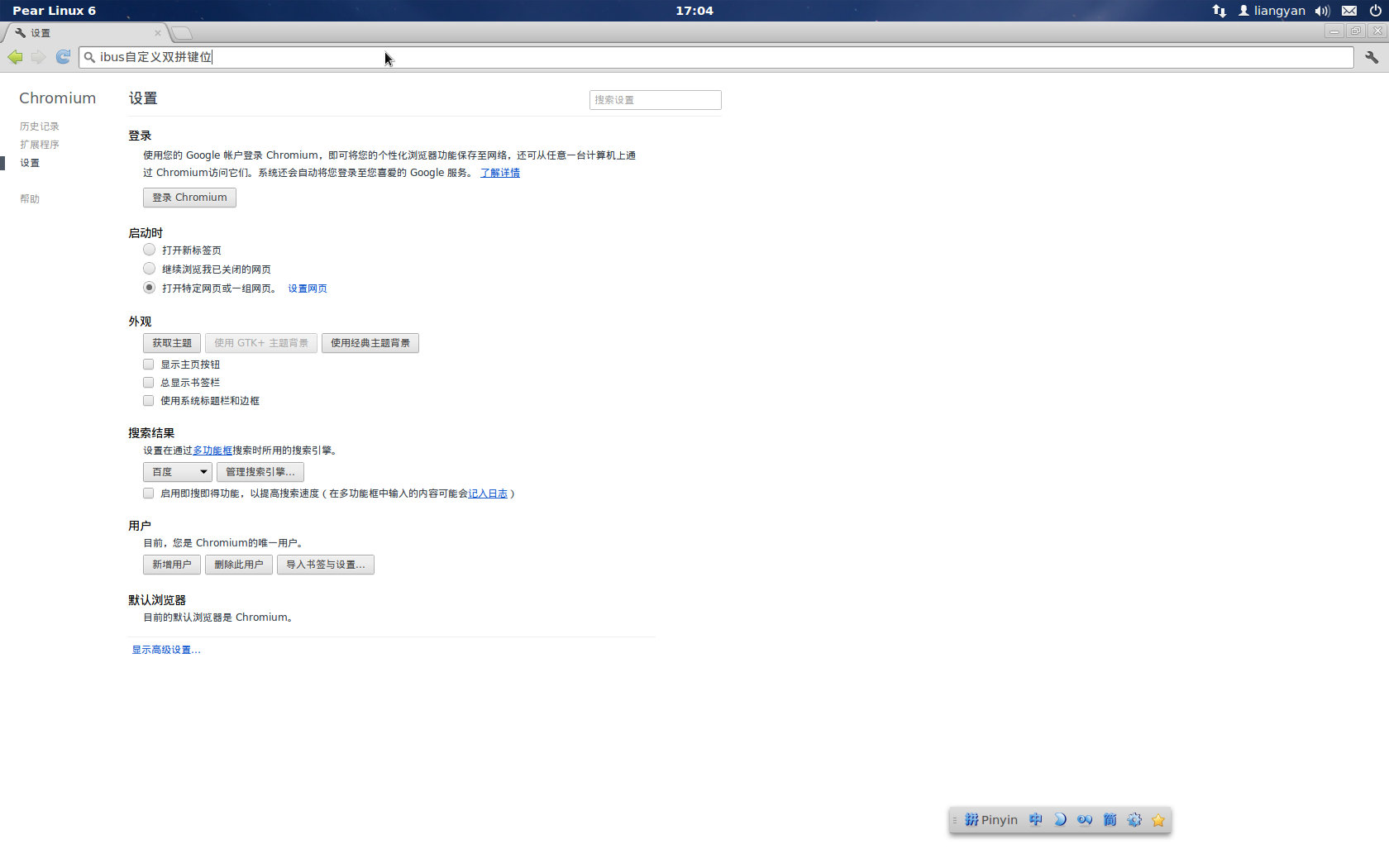
Task: Click the 设置网页 link
Action: 308,289
